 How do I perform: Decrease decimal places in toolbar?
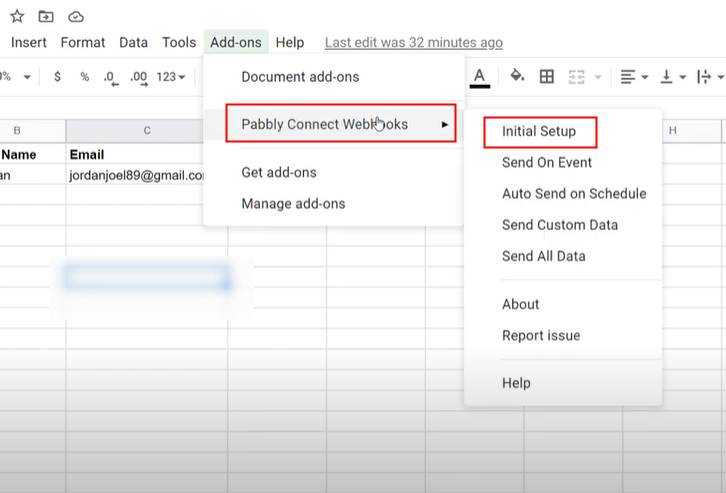pos(111,77)
